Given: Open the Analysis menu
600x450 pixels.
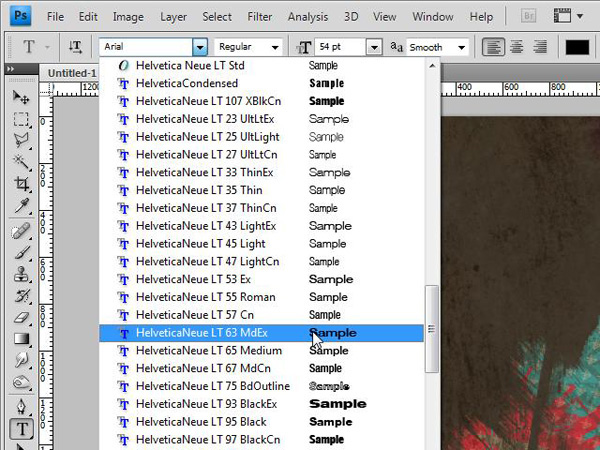Looking at the screenshot, I should (308, 17).
